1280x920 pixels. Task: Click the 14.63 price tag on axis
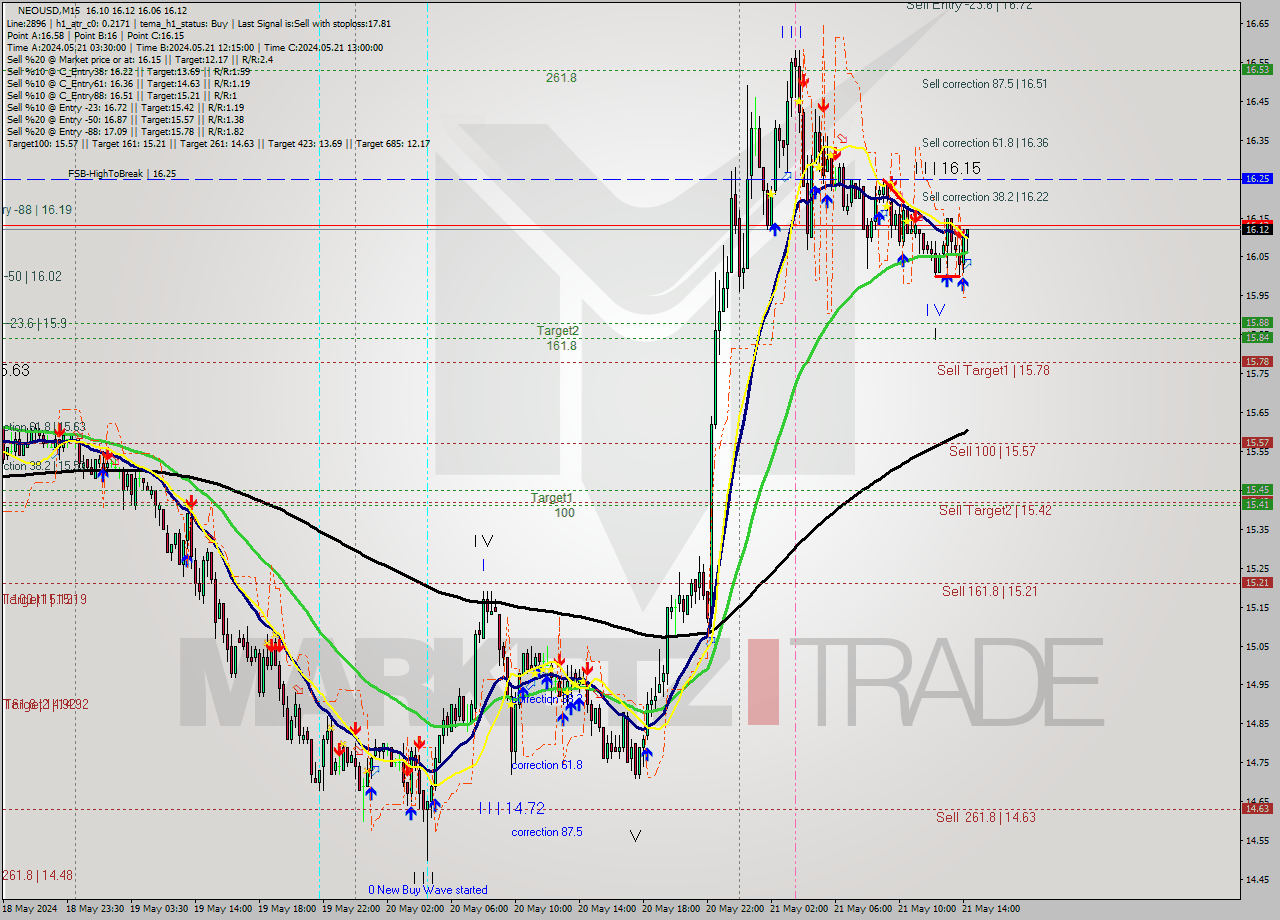tap(1256, 808)
